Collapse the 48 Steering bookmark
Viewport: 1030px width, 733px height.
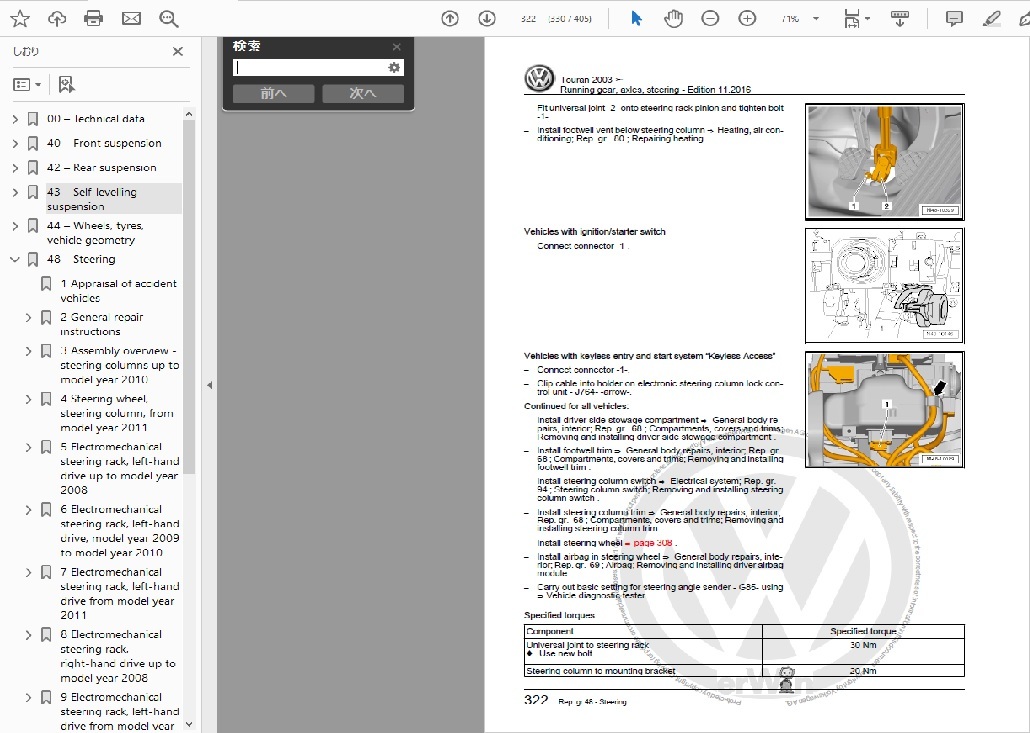click(15, 260)
